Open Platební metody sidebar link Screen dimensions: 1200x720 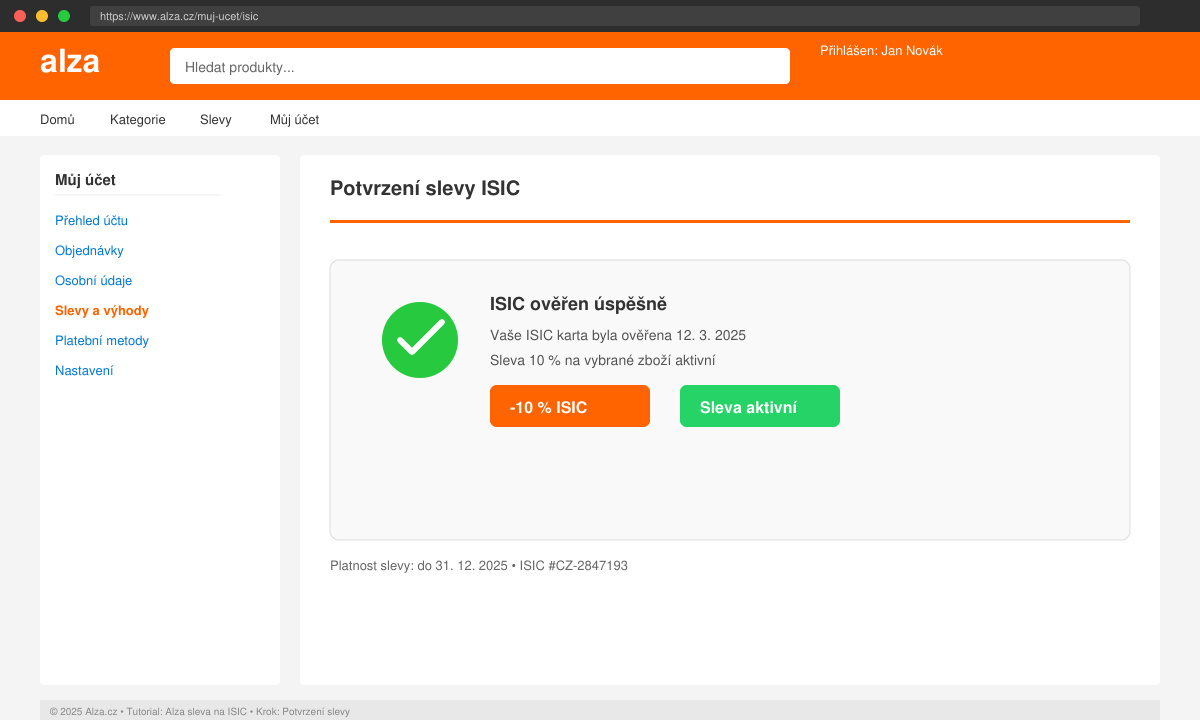pyautogui.click(x=102, y=341)
